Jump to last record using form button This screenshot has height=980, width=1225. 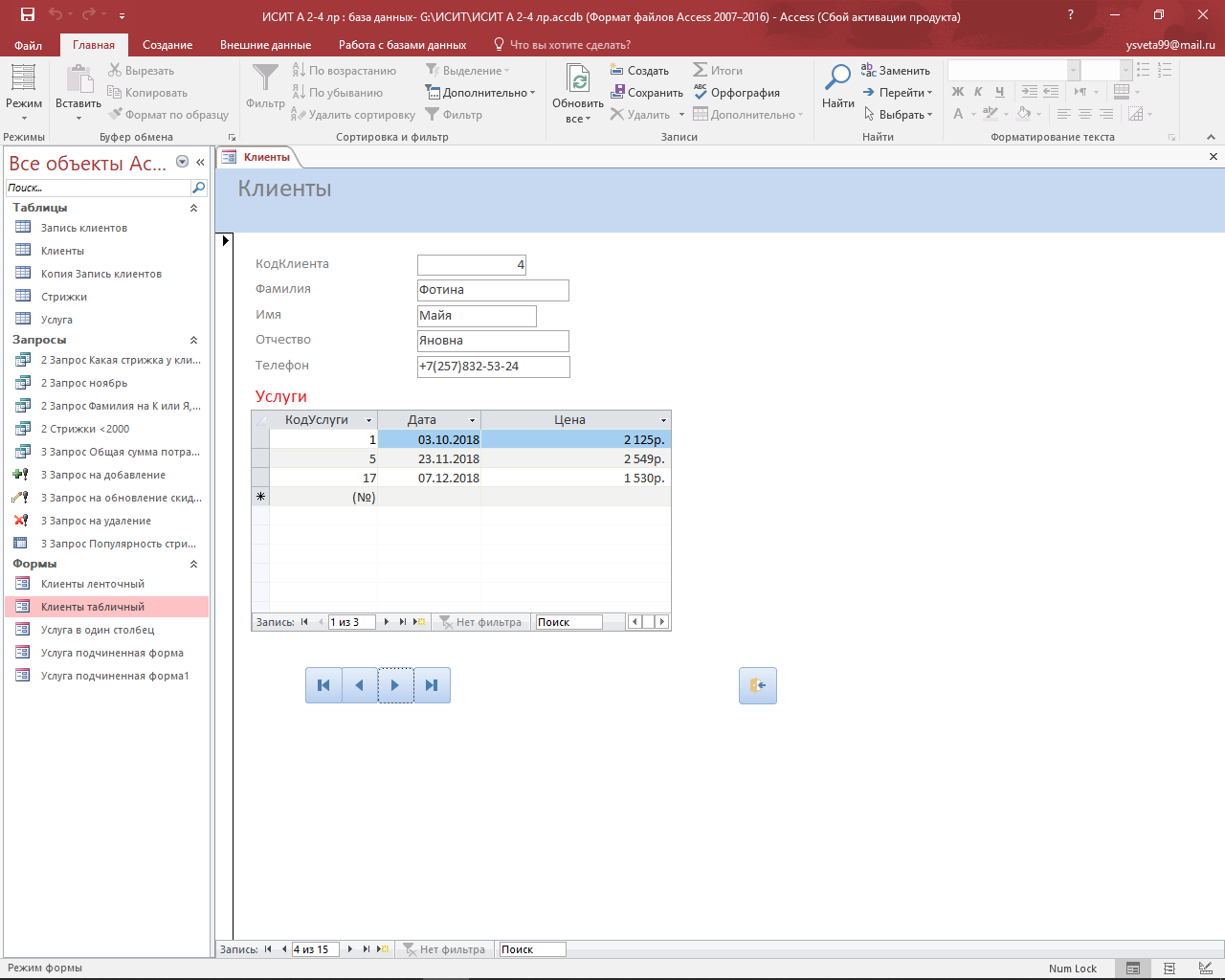point(432,685)
